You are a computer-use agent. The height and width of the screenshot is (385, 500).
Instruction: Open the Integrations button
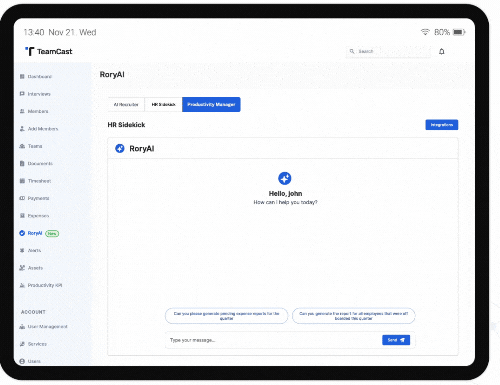point(442,125)
